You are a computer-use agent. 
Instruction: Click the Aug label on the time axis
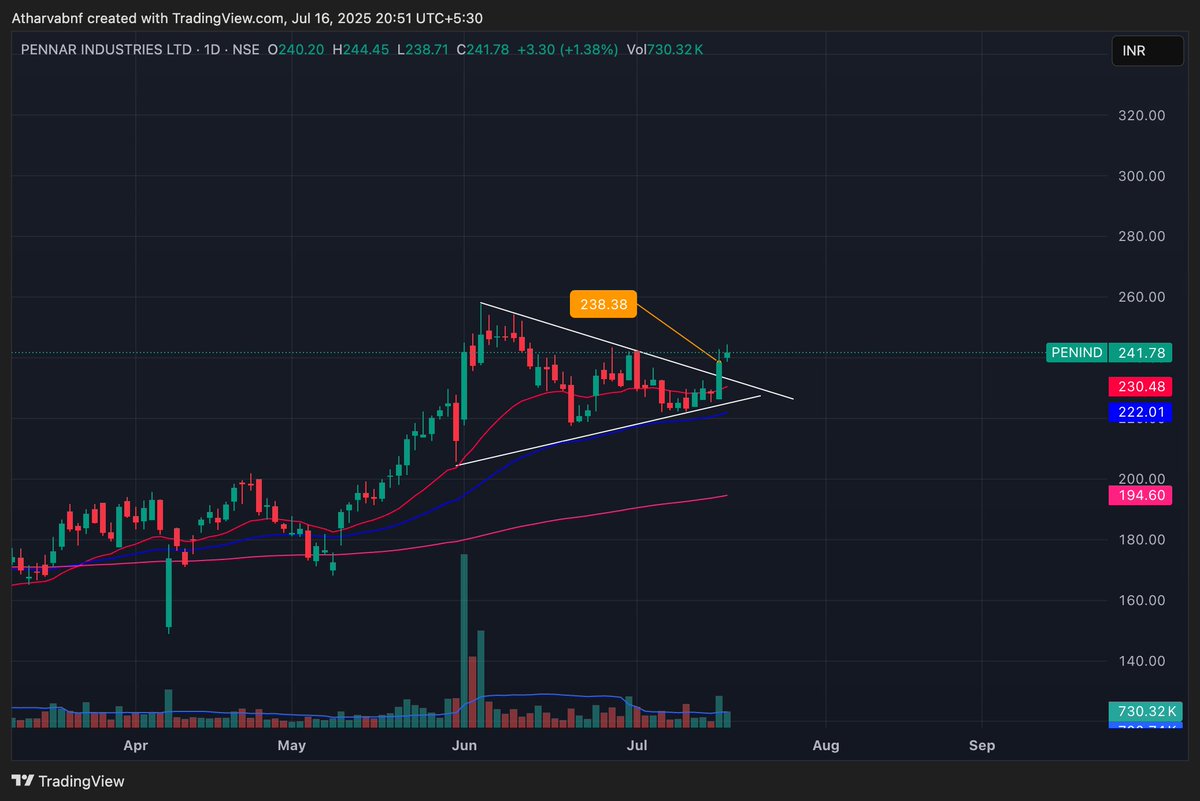(x=825, y=745)
